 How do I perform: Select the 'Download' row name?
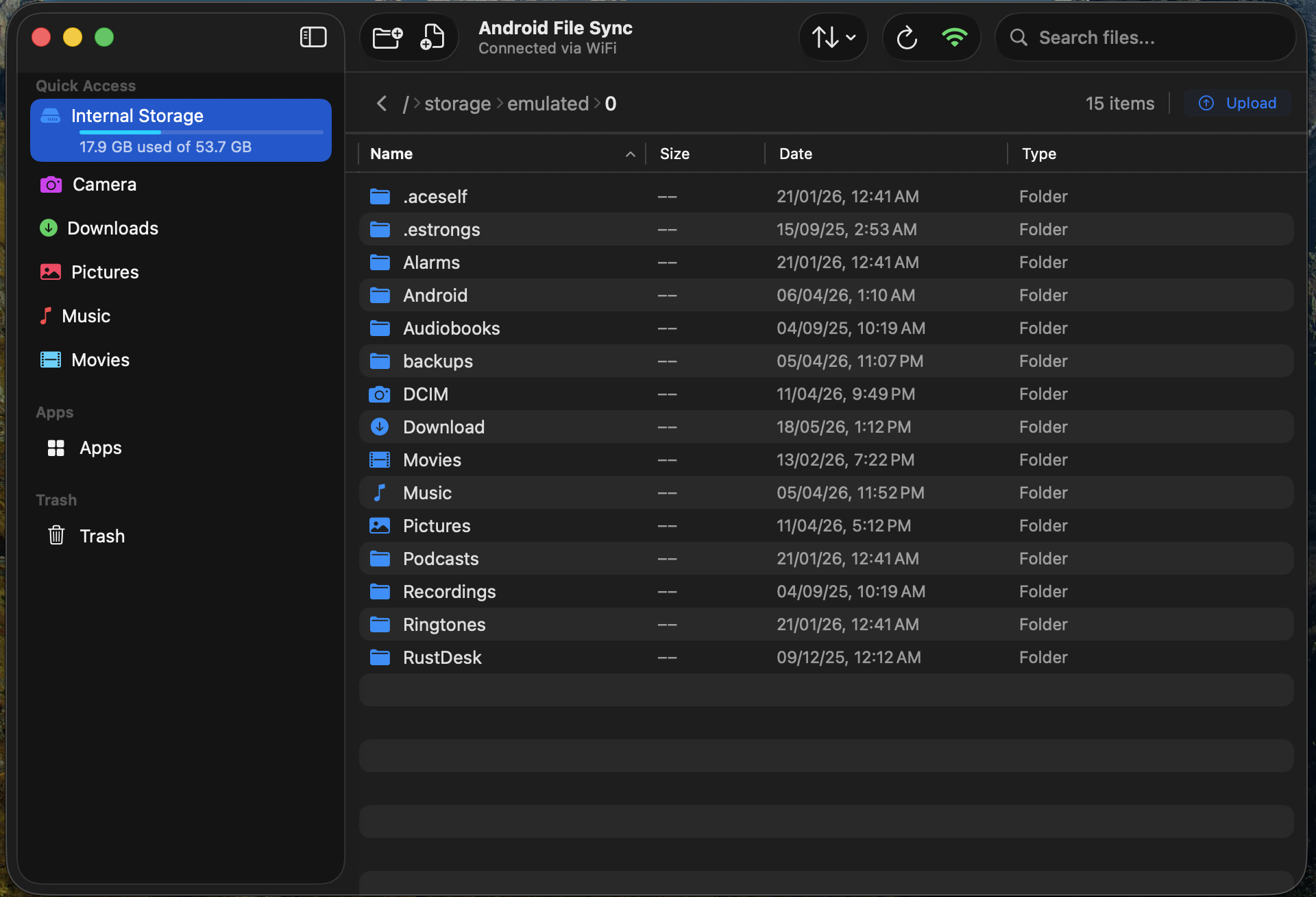click(x=443, y=427)
